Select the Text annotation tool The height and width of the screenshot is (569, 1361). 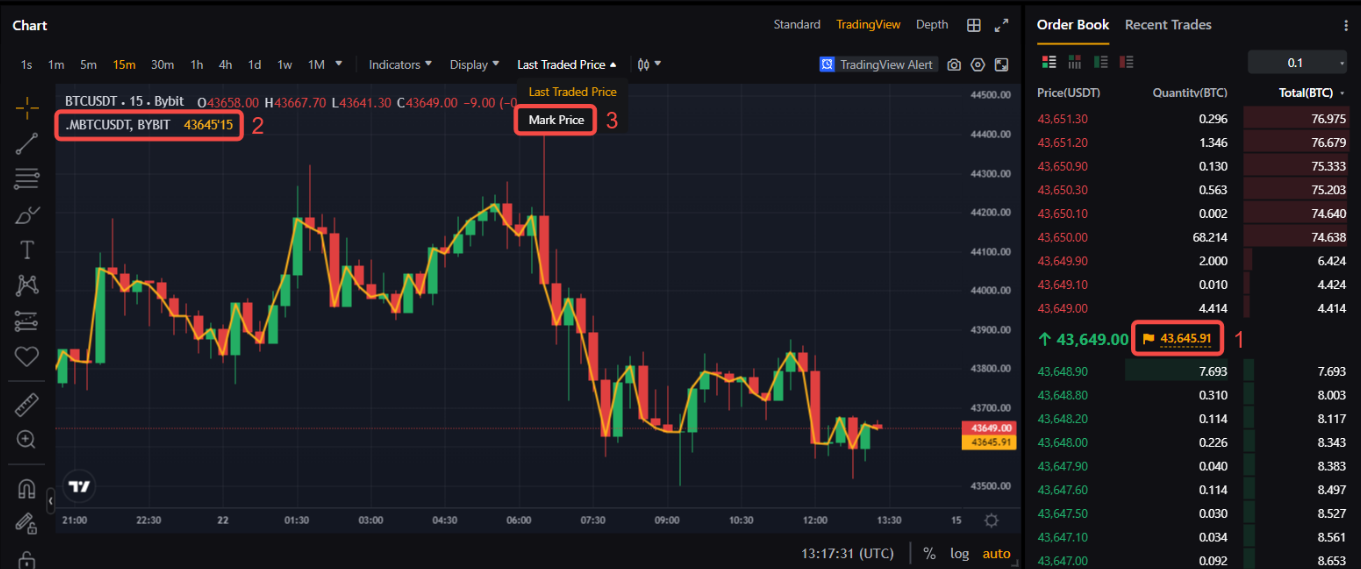tap(27, 250)
